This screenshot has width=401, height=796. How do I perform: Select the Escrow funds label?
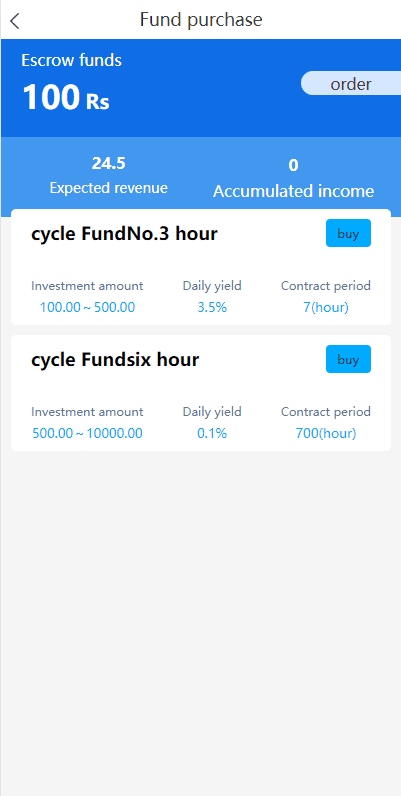click(72, 60)
